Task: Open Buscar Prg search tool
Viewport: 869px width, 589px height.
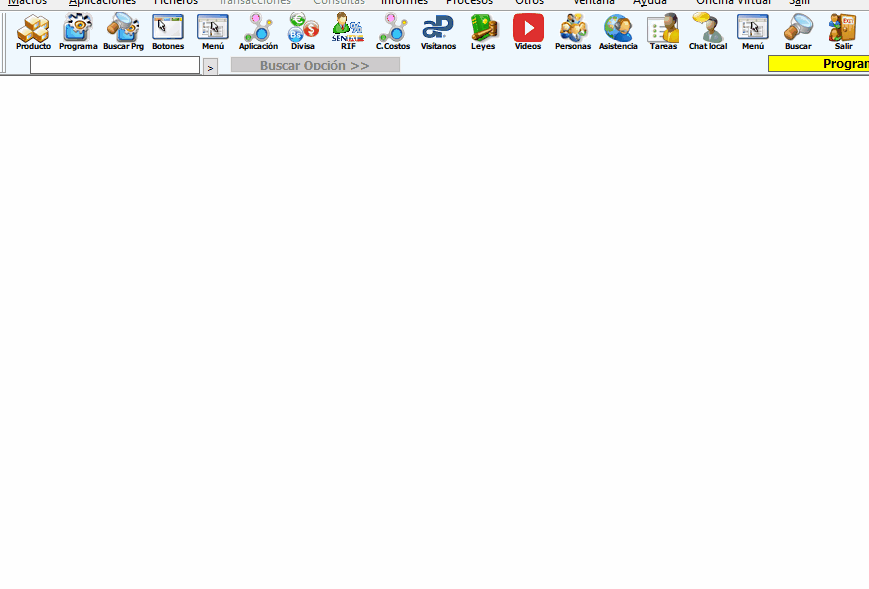Action: point(123,30)
